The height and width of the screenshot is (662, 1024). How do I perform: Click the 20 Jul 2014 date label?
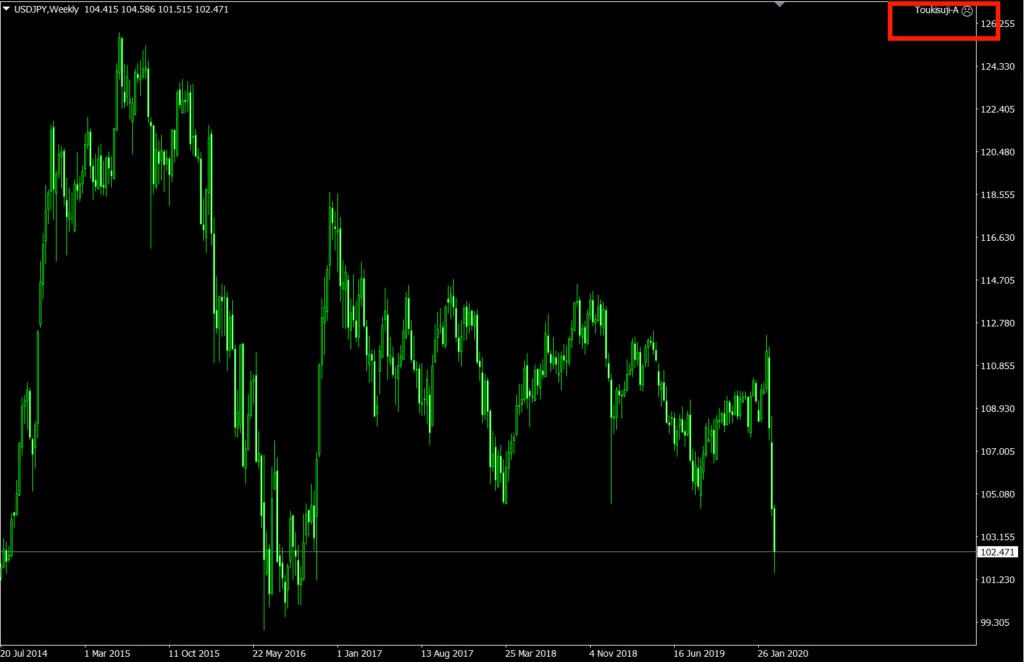pos(24,653)
